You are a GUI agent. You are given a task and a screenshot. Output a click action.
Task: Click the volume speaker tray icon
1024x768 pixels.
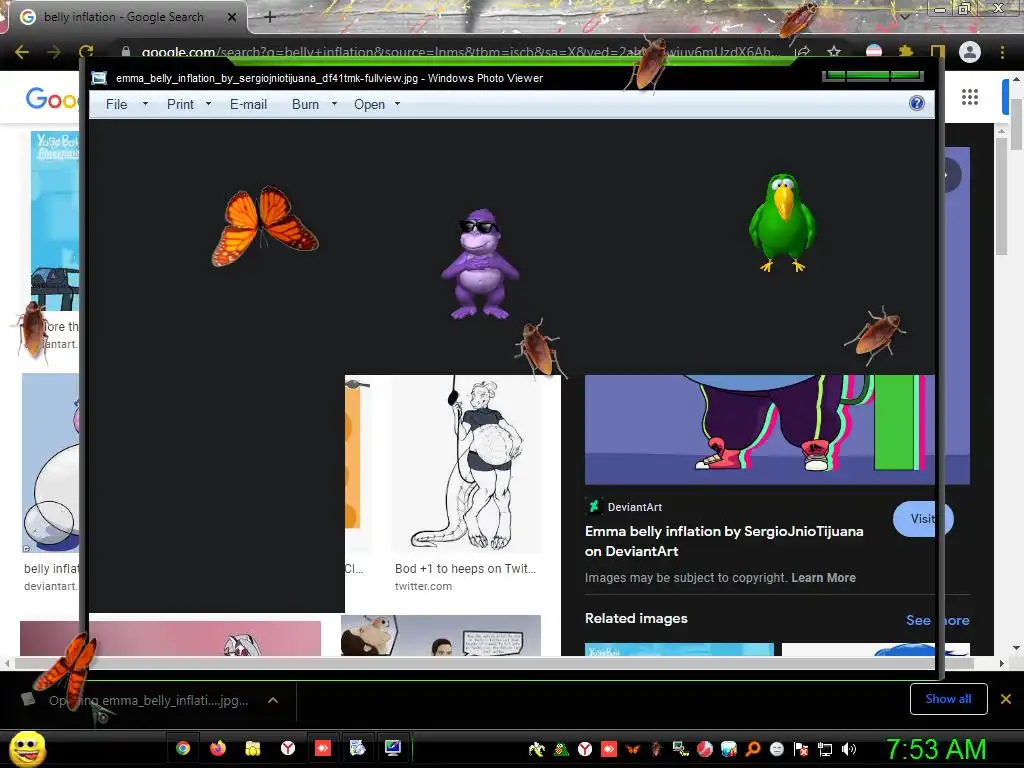pos(849,749)
